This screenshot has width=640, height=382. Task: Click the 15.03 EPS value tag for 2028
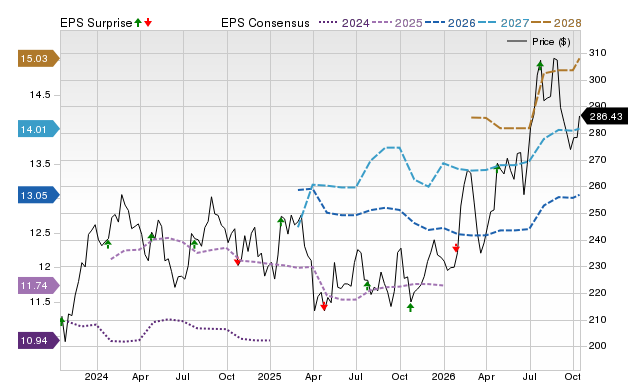(x=38, y=59)
